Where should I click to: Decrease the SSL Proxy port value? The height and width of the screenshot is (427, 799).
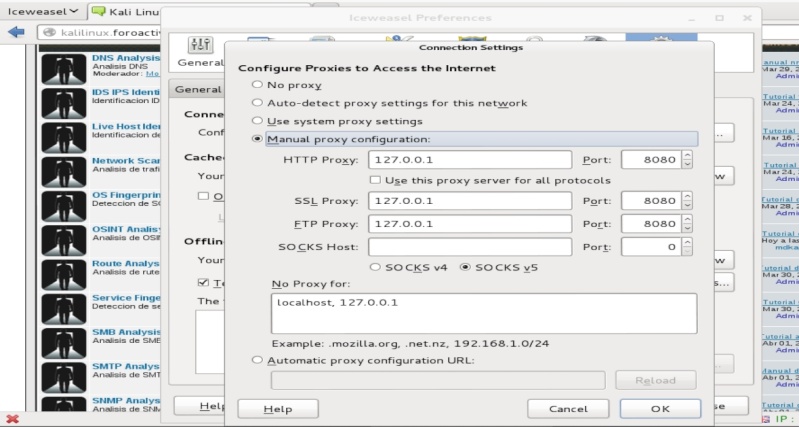[x=687, y=205]
